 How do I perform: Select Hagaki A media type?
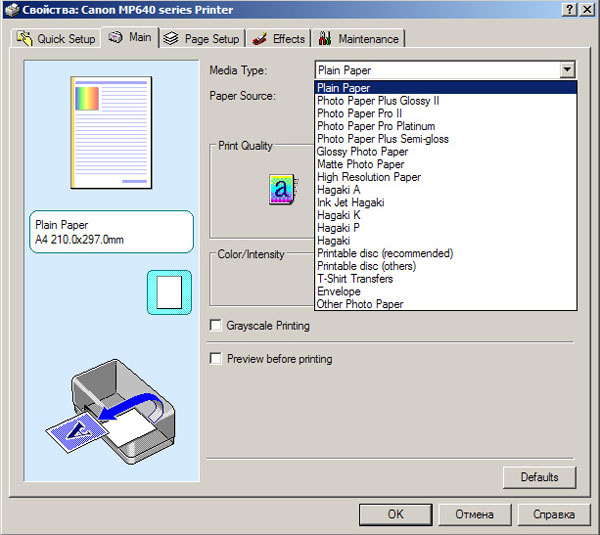coord(446,189)
